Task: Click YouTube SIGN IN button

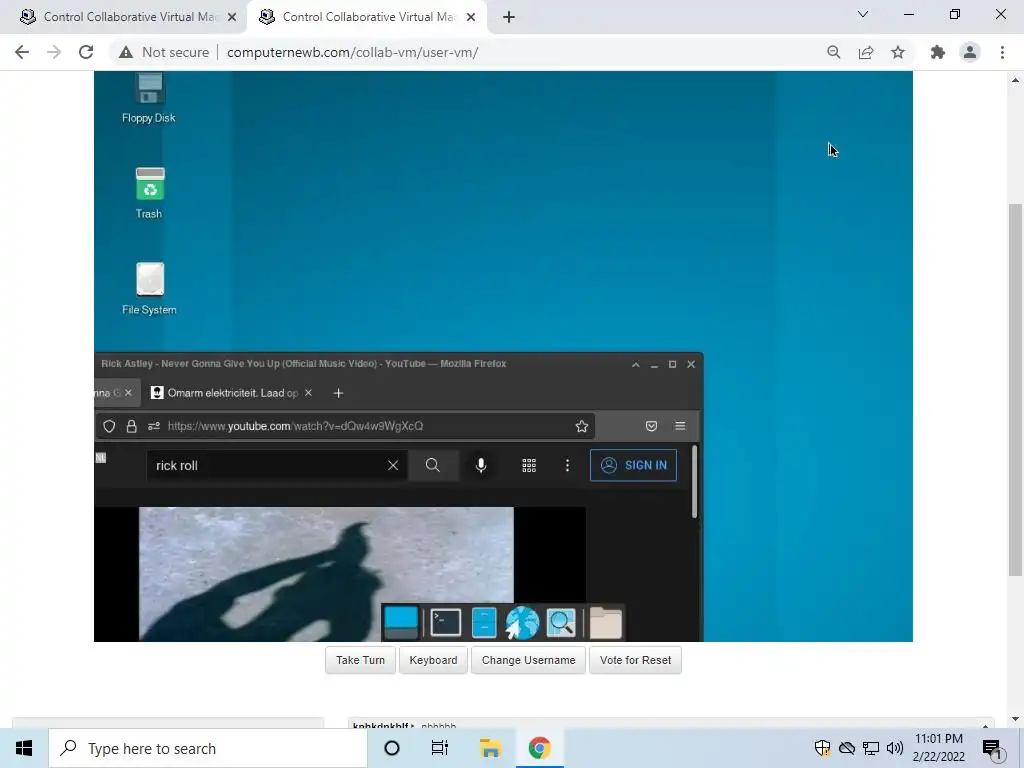Action: click(633, 465)
